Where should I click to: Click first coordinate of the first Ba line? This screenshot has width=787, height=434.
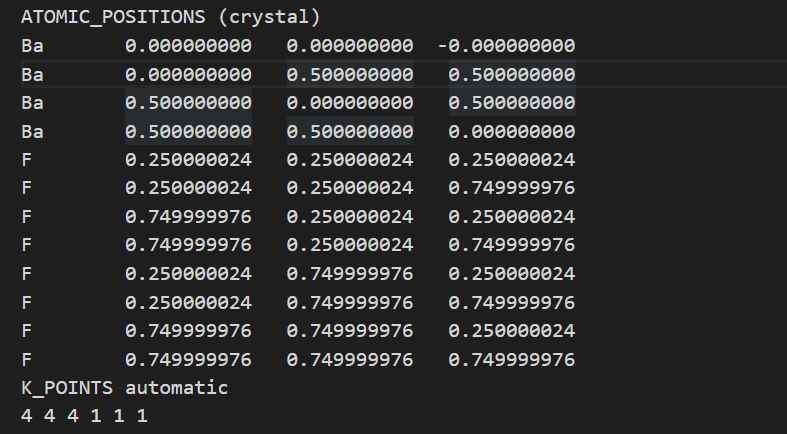tap(188, 46)
